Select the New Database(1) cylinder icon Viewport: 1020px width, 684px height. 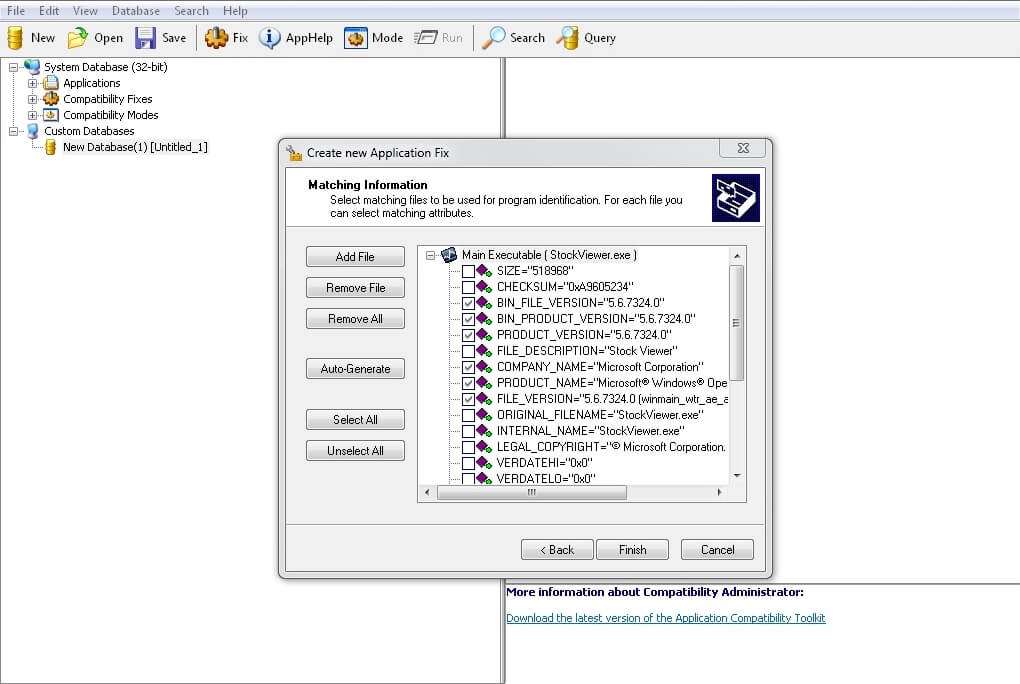click(51, 147)
